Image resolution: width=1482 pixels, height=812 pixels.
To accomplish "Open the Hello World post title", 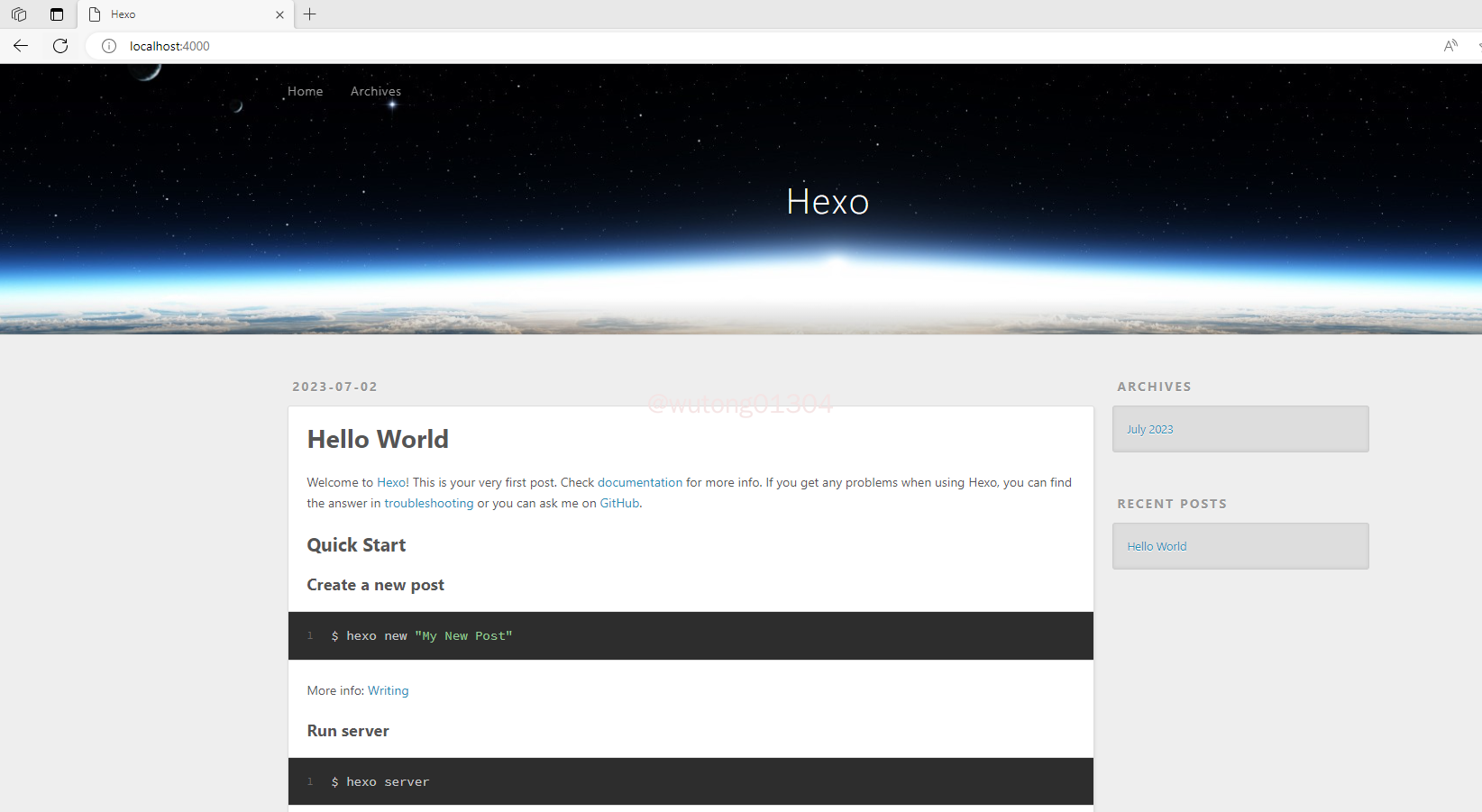I will click(x=378, y=439).
